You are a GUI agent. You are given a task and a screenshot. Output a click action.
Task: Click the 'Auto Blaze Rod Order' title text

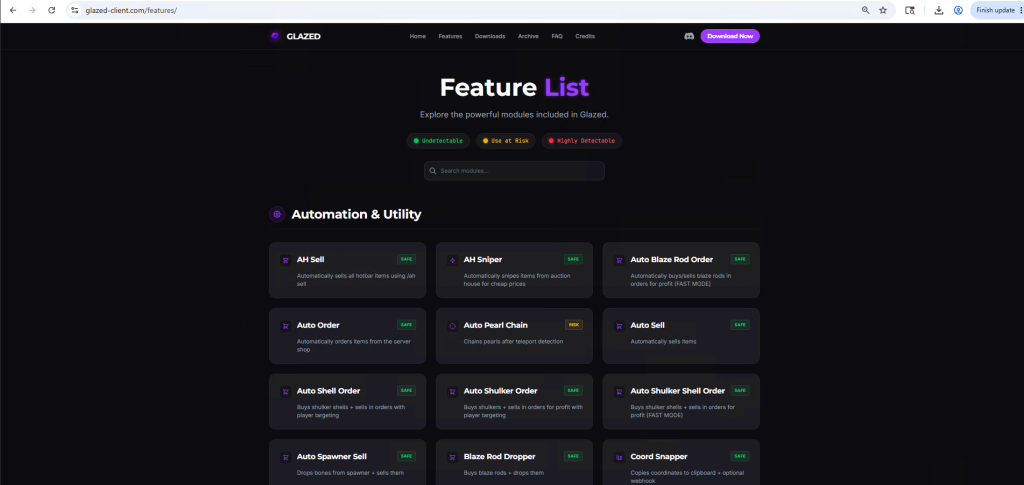coord(671,260)
